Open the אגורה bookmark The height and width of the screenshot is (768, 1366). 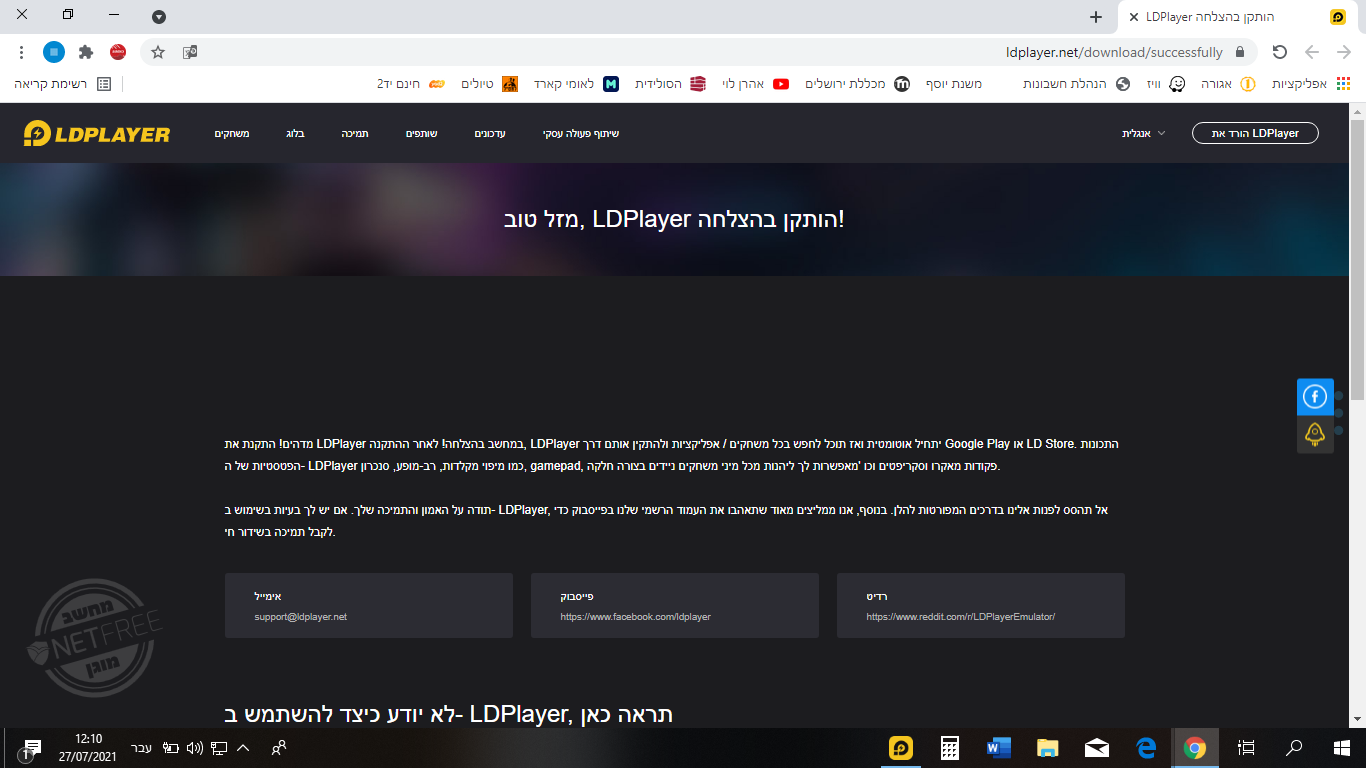coord(1228,84)
